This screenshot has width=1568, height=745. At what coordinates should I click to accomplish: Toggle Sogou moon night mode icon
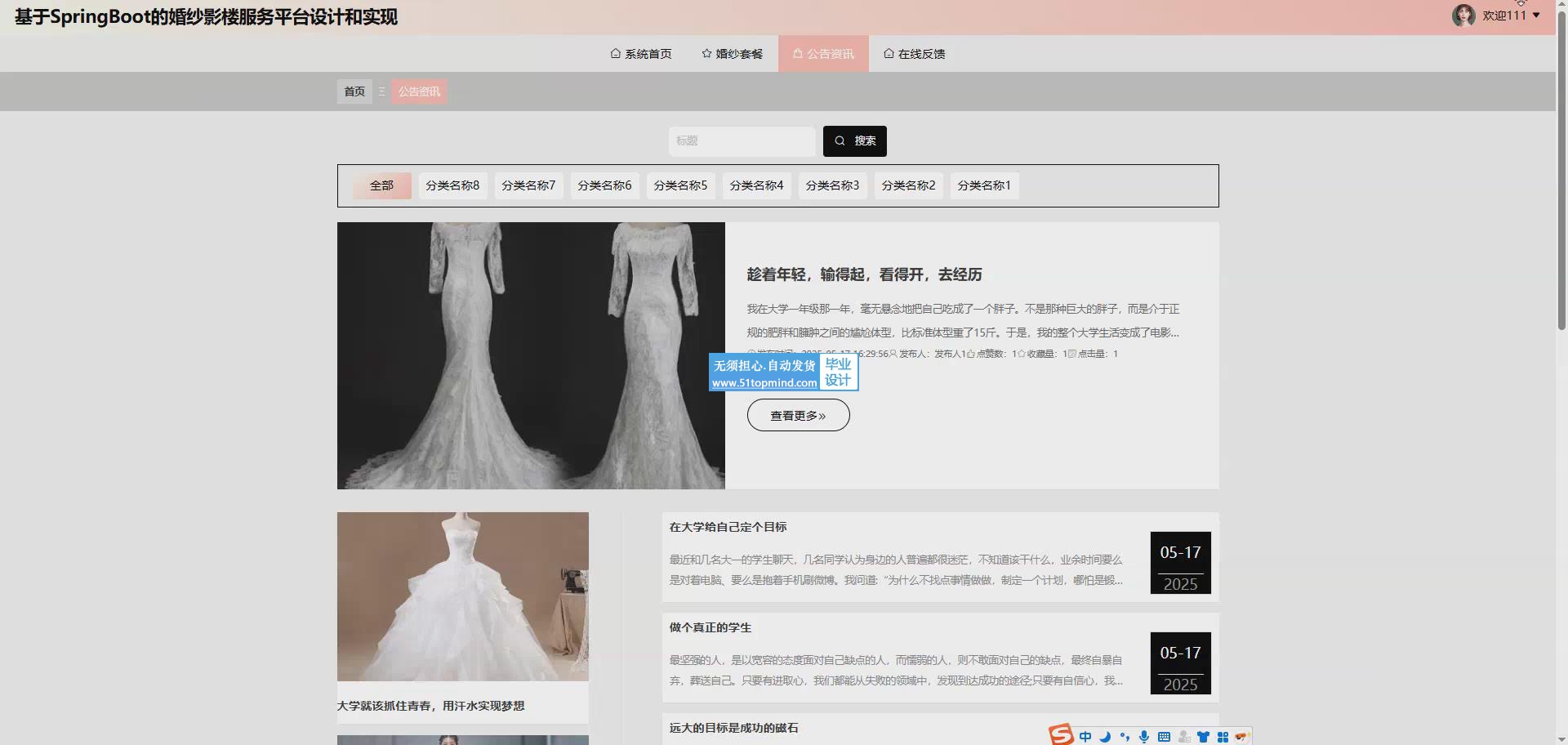[x=1105, y=737]
